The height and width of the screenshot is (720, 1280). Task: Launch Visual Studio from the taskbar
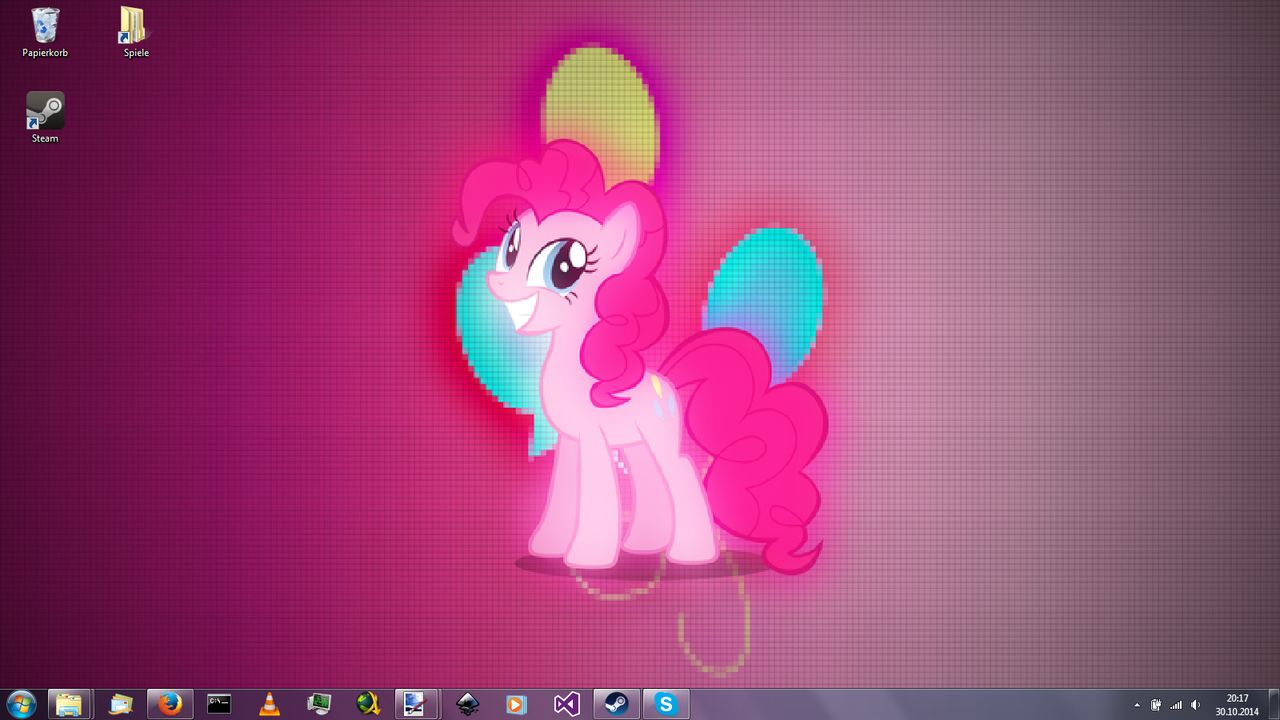click(566, 704)
